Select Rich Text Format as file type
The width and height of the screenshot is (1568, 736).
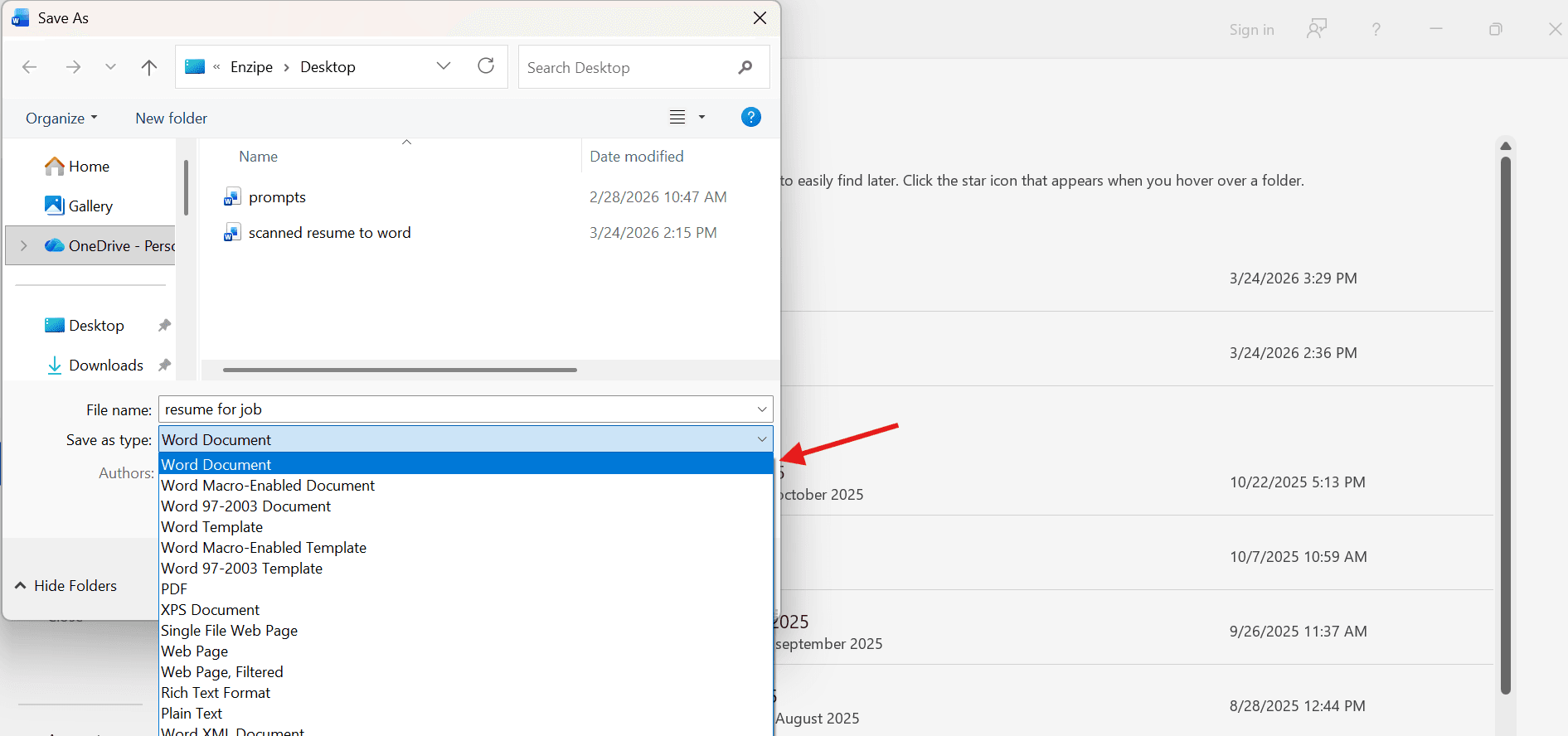tap(216, 693)
